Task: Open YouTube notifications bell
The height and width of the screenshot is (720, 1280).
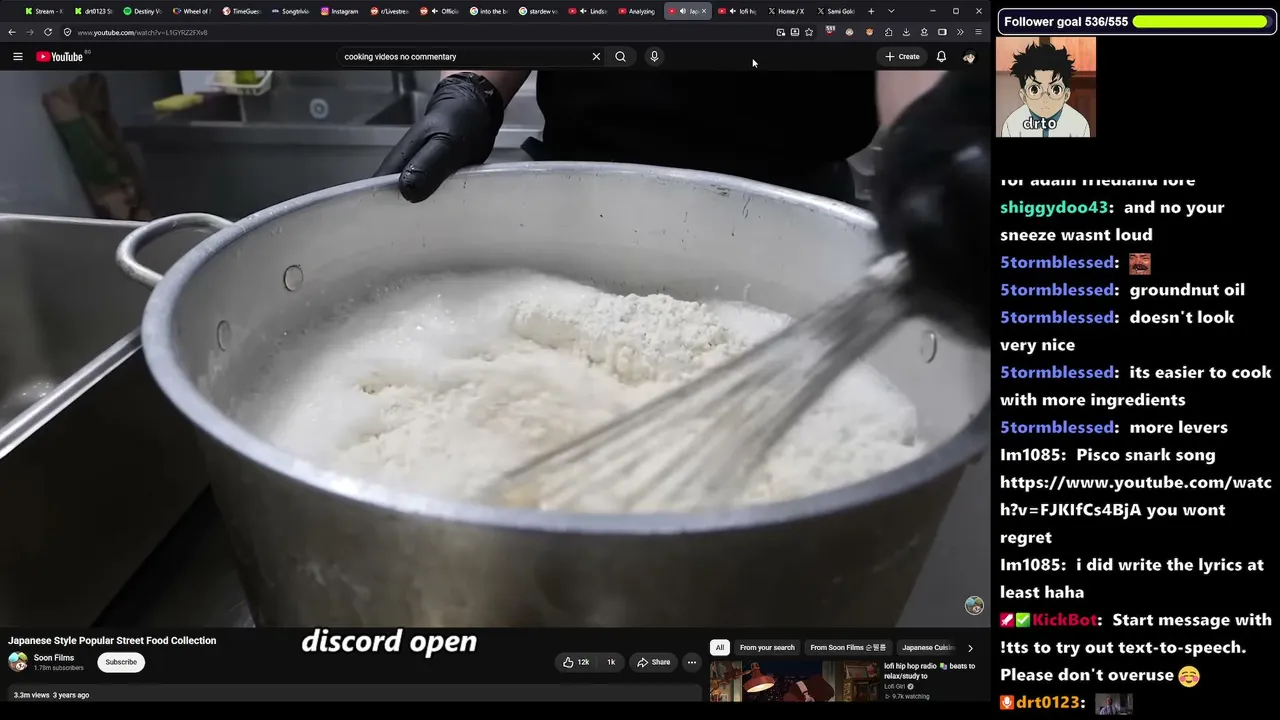Action: (941, 57)
